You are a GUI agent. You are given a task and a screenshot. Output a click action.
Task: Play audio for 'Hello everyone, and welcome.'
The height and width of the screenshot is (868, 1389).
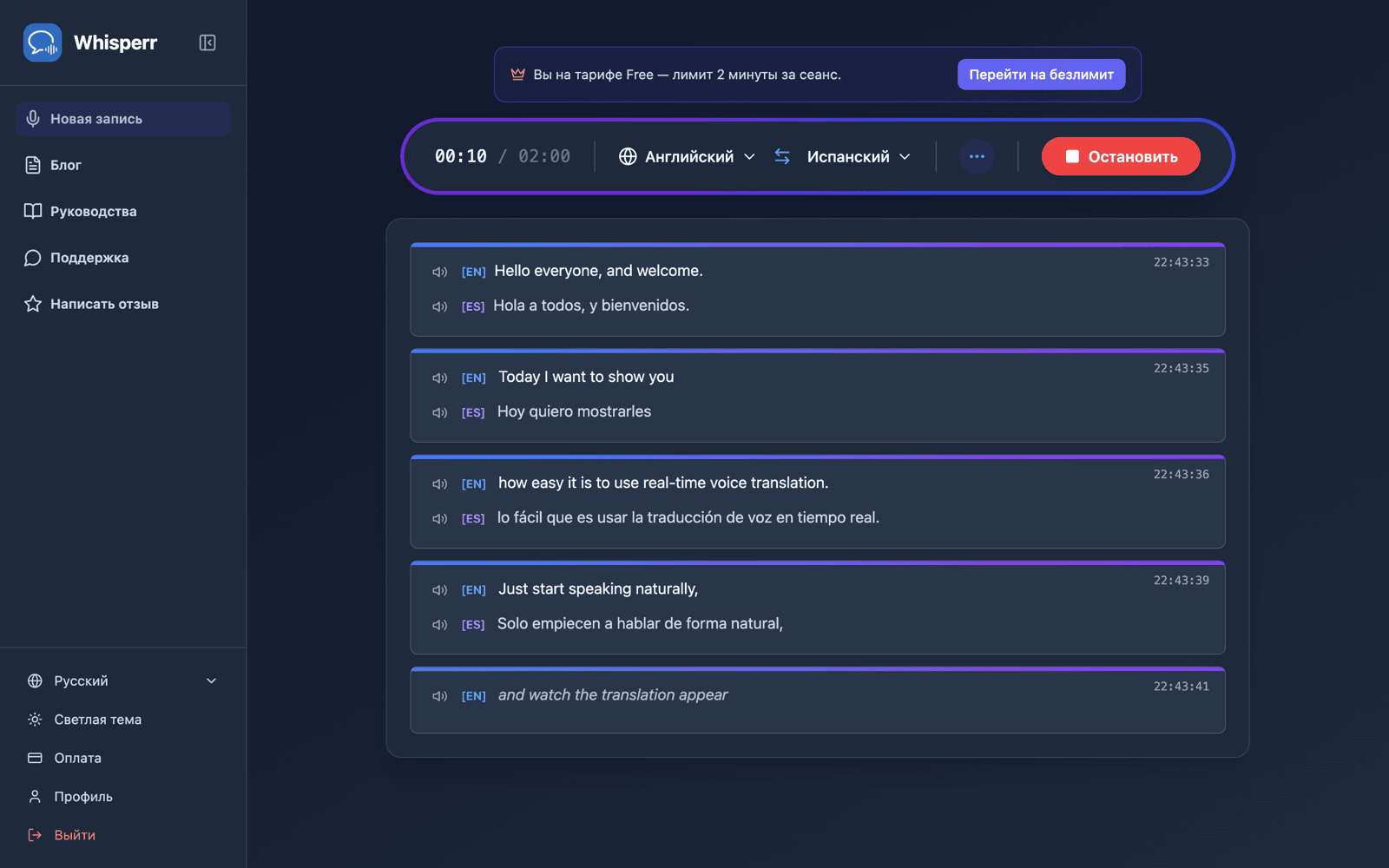tap(440, 272)
